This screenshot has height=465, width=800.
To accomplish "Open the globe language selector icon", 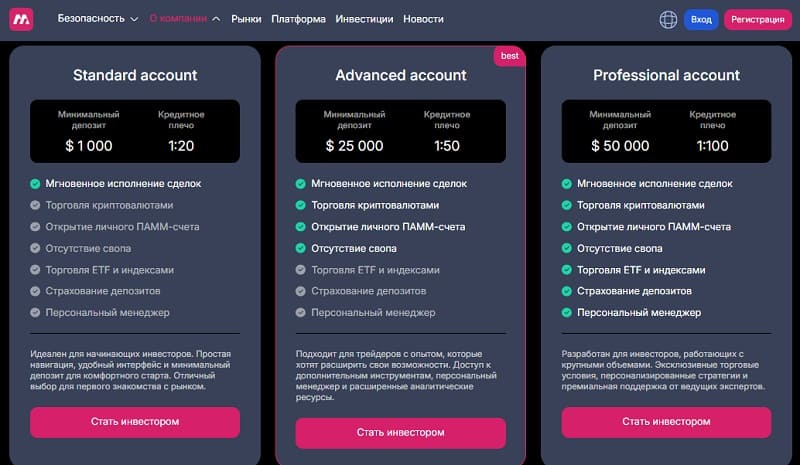I will (668, 19).
